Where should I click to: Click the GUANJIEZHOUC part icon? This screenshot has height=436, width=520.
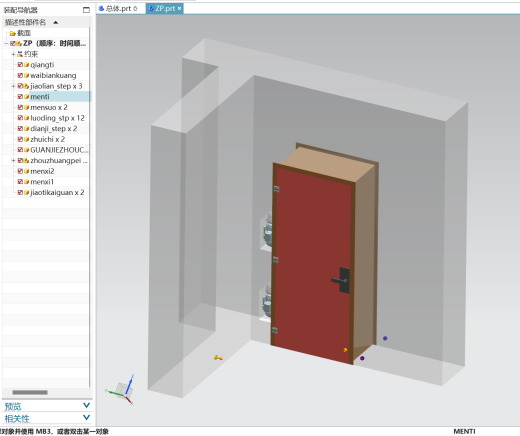tap(26, 150)
